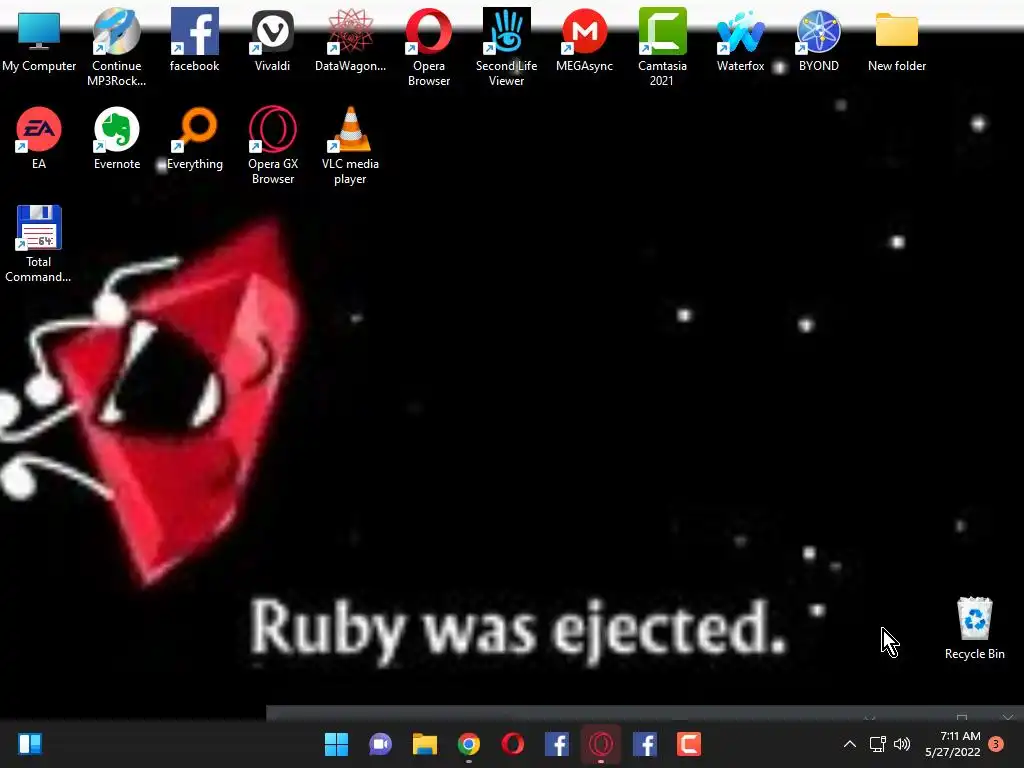Select the Continue MP3Rock desktop shortcut
The height and width of the screenshot is (768, 1024).
116,47
